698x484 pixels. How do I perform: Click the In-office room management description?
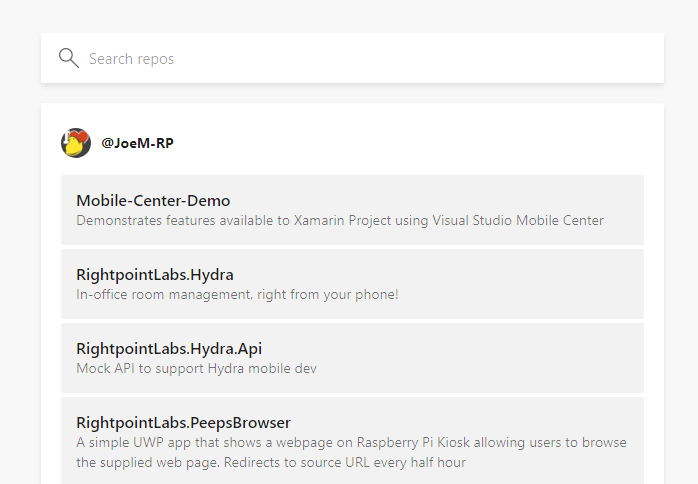(x=237, y=294)
